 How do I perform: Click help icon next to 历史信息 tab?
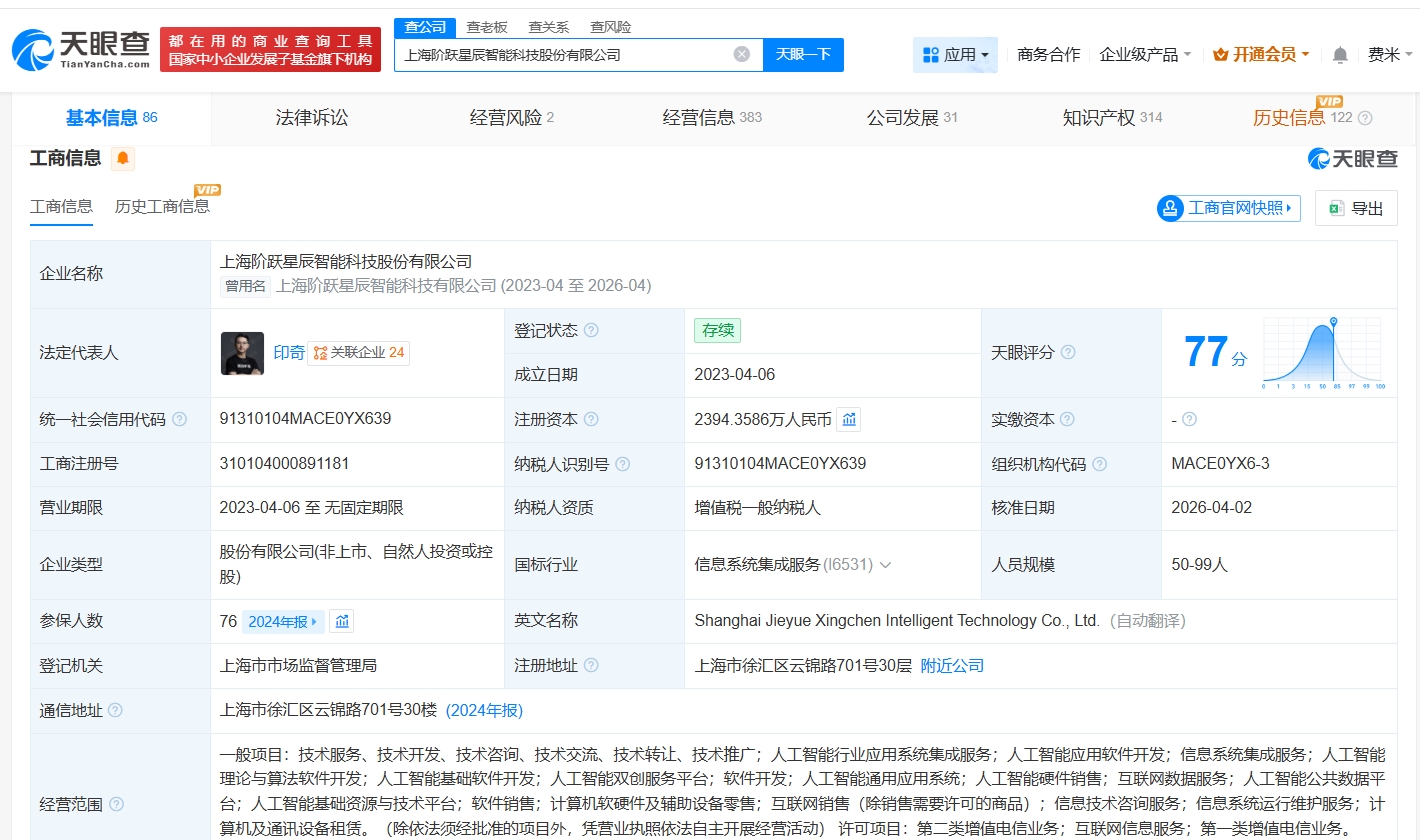pos(1365,118)
